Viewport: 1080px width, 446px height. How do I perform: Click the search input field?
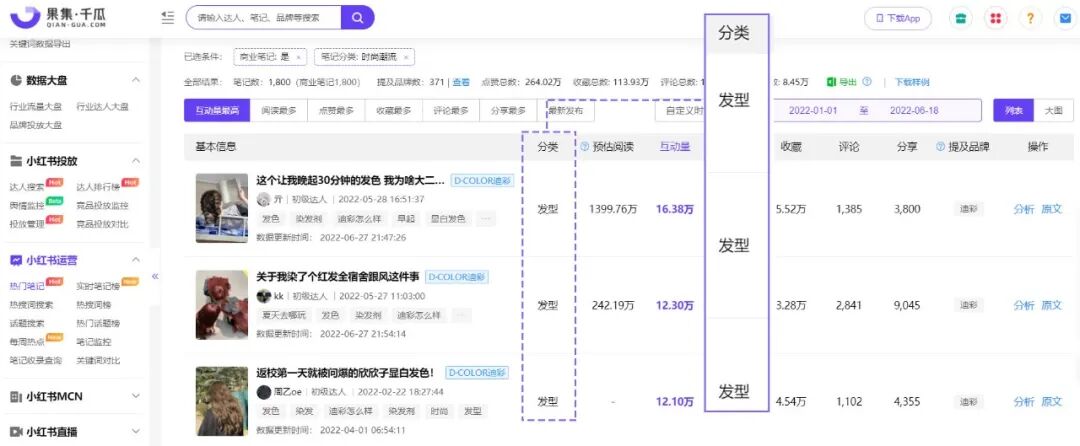[x=264, y=18]
